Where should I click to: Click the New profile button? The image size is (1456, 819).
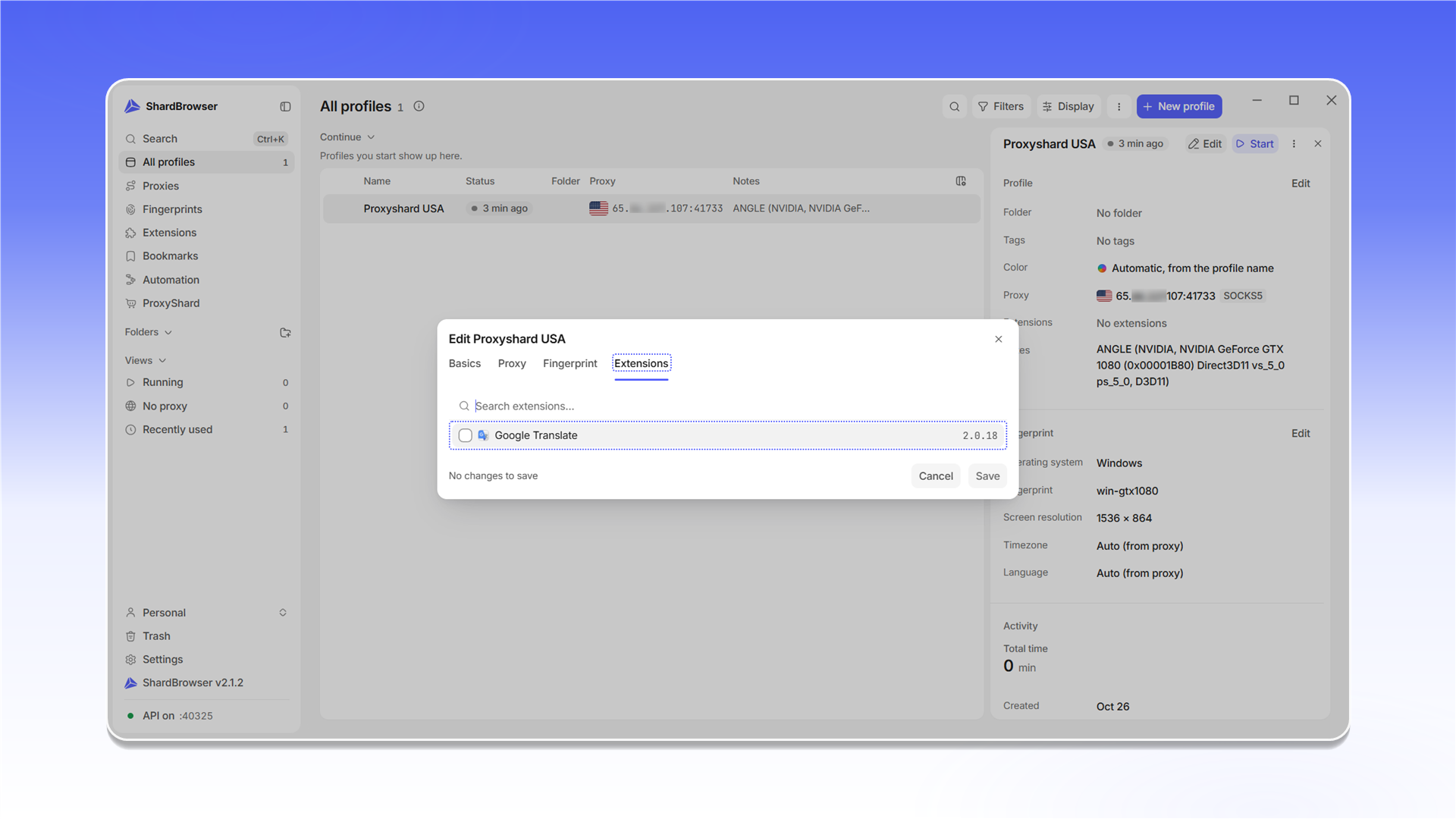pyautogui.click(x=1179, y=107)
